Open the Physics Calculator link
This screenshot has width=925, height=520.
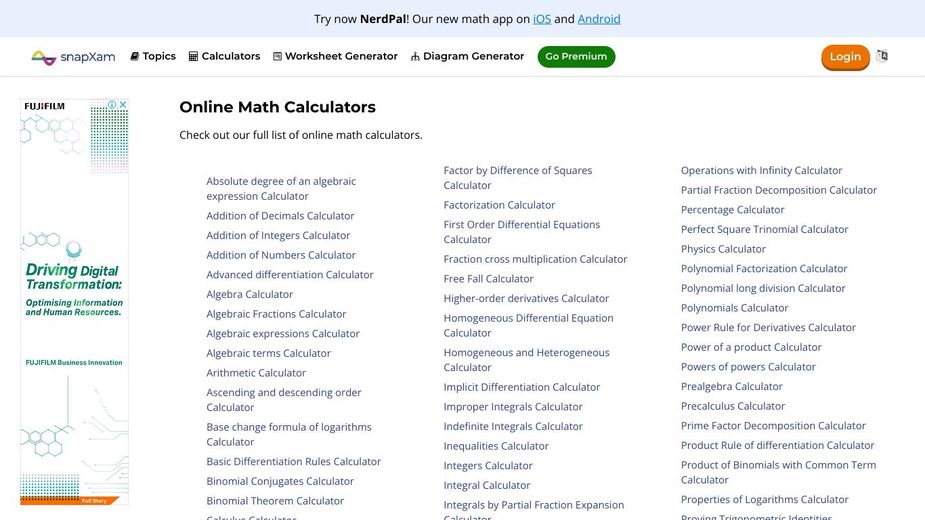click(x=723, y=249)
